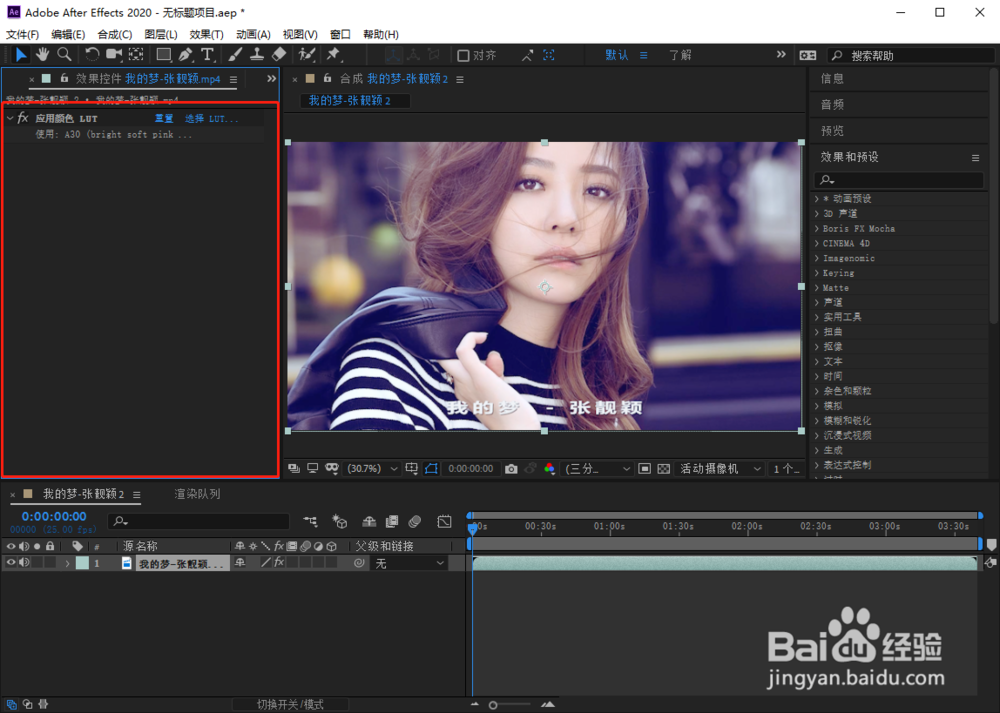
Task: Toggle the shy layers icon in timeline
Action: (369, 522)
